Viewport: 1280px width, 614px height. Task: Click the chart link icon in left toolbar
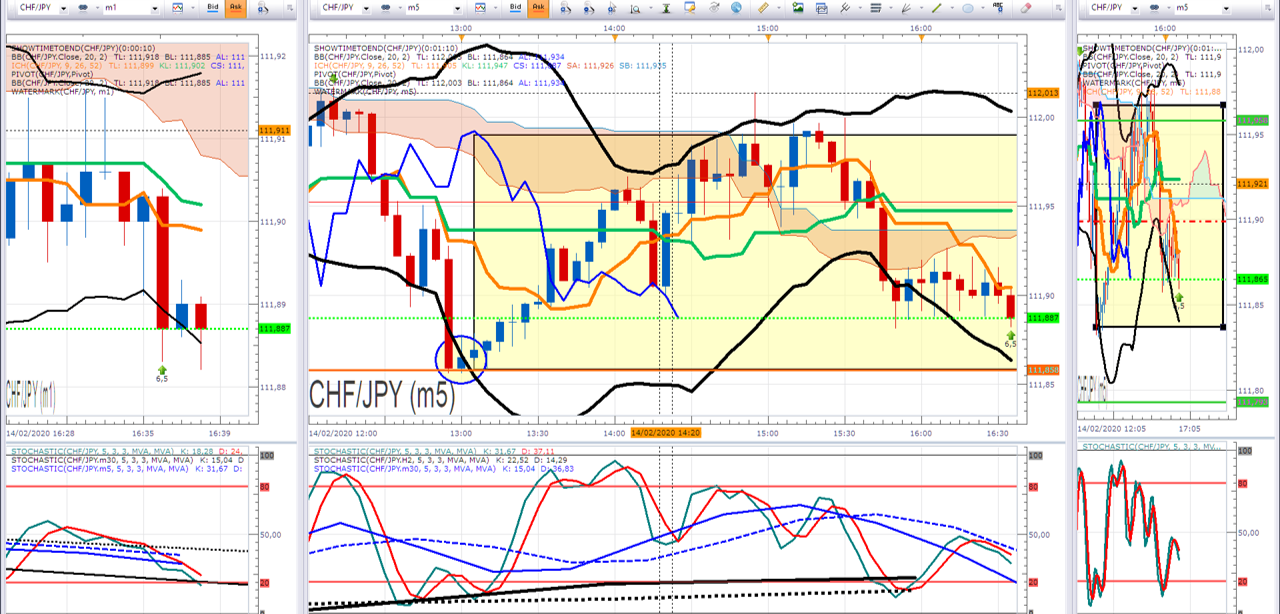84,7
